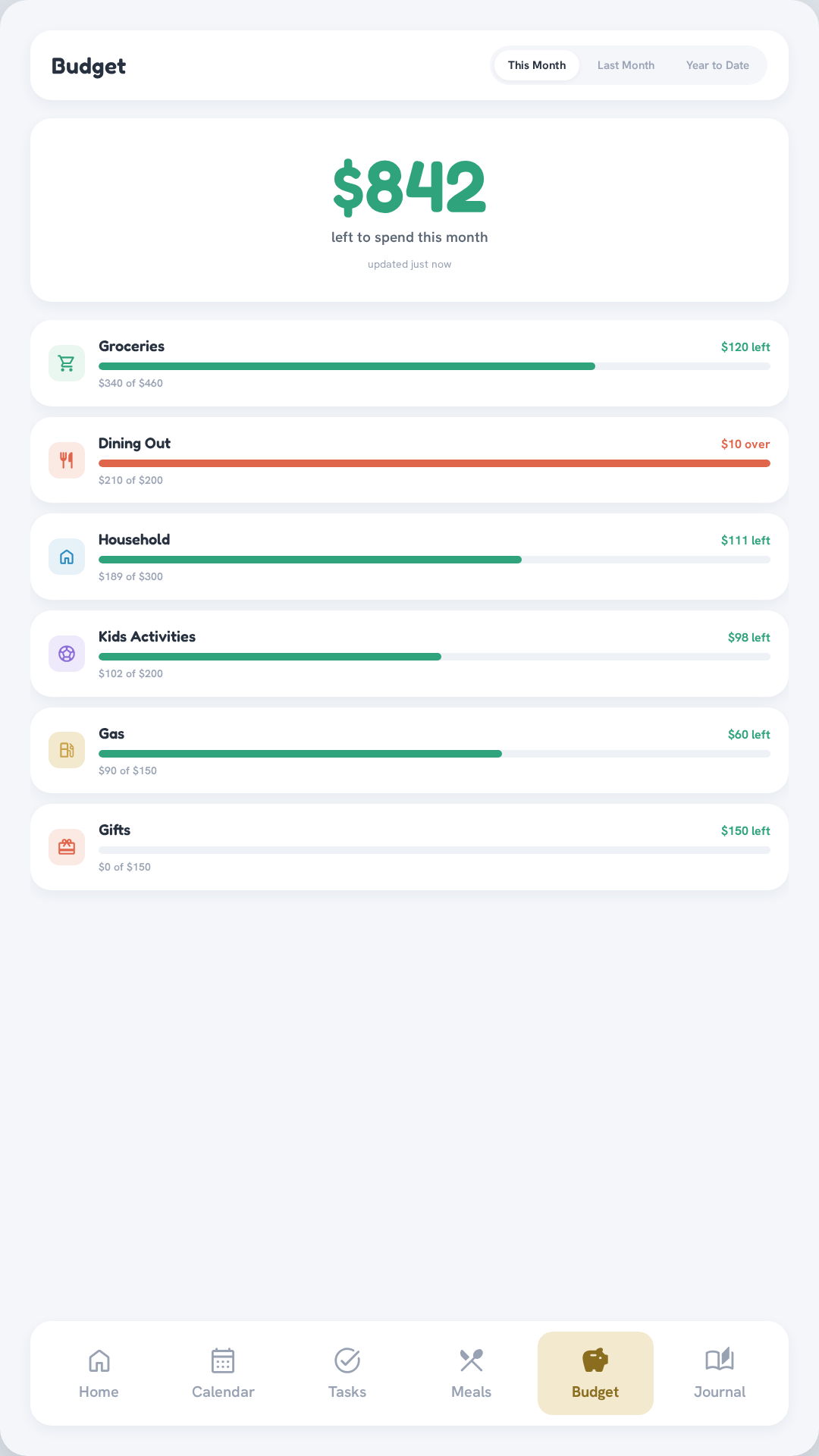Go to Tasks in bottom bar

point(347,1373)
